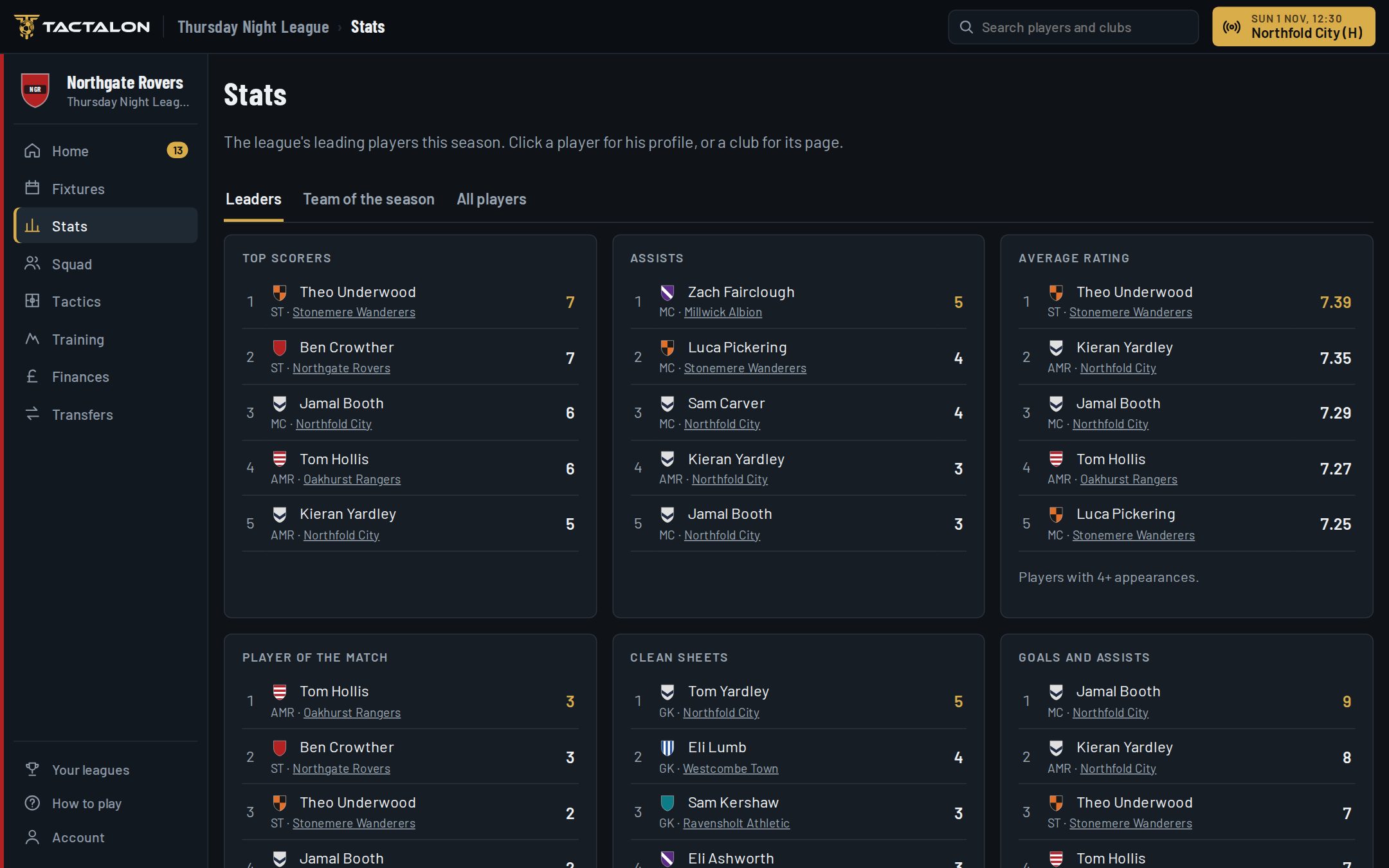Open Sam Carver's profile in Assists
The height and width of the screenshot is (868, 1389).
coord(726,404)
